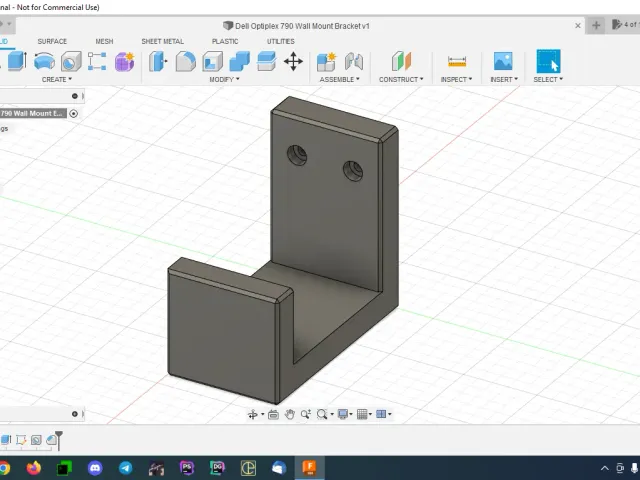
Task: Click the timeline end marker
Action: pyautogui.click(x=59, y=440)
